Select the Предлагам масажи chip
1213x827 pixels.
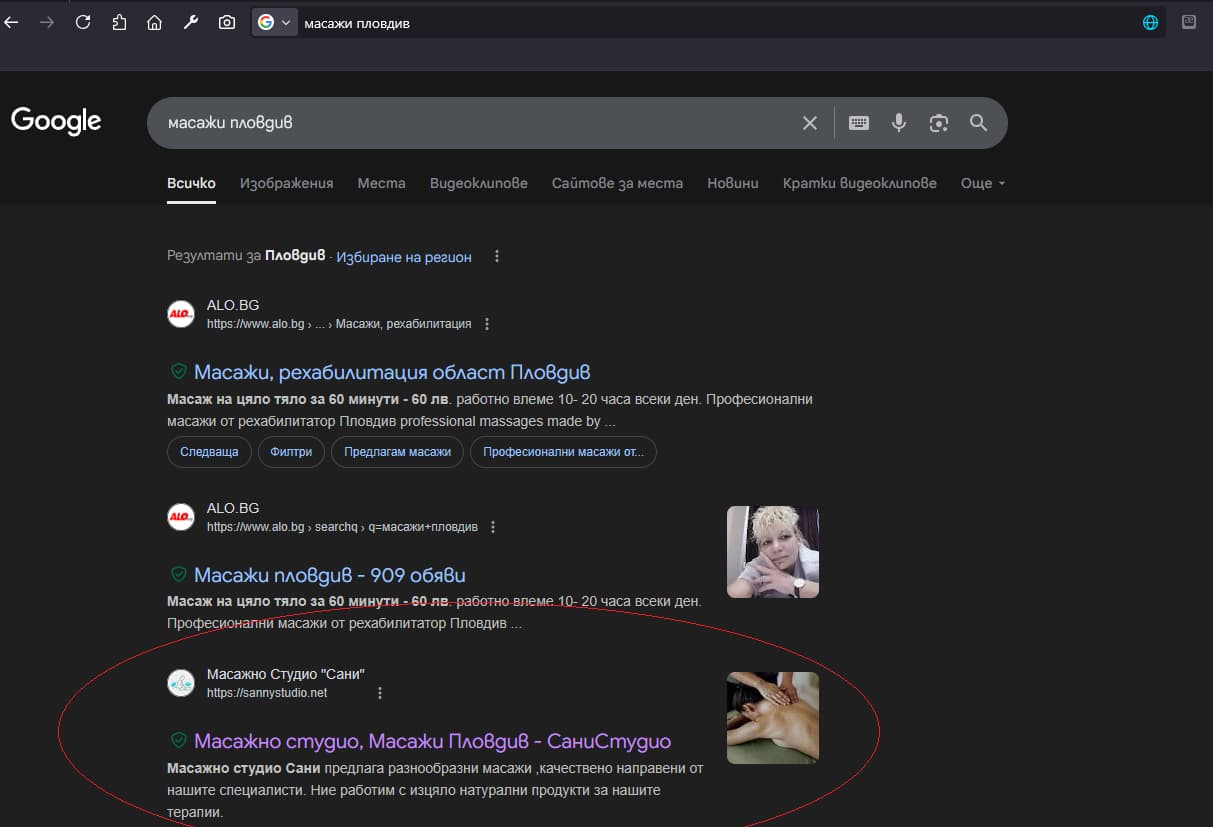click(397, 452)
